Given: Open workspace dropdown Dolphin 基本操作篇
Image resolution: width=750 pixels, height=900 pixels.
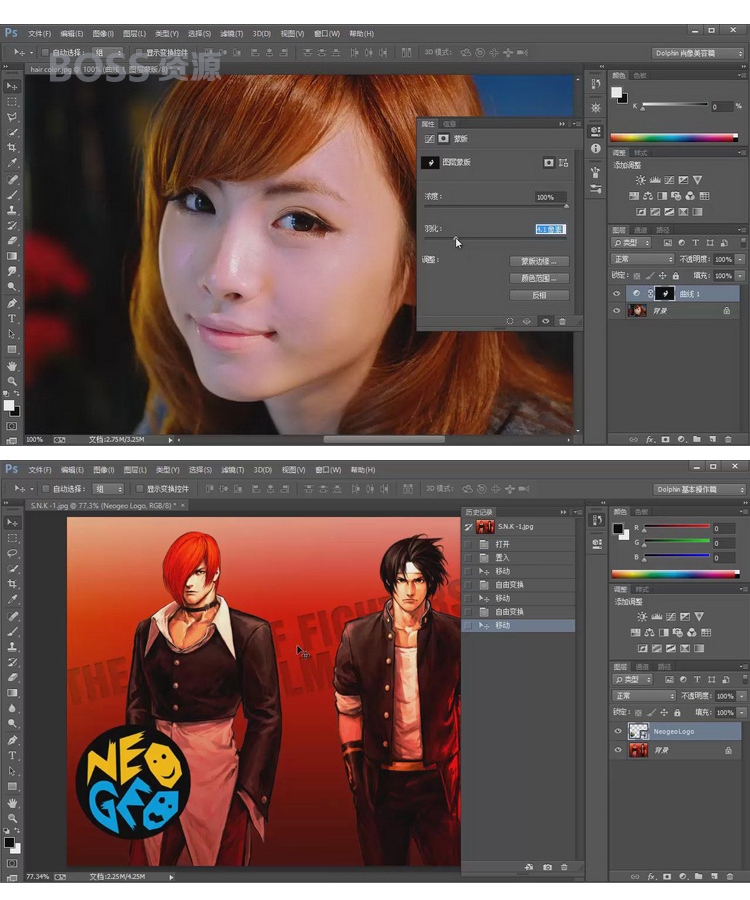Looking at the screenshot, I should pos(699,489).
